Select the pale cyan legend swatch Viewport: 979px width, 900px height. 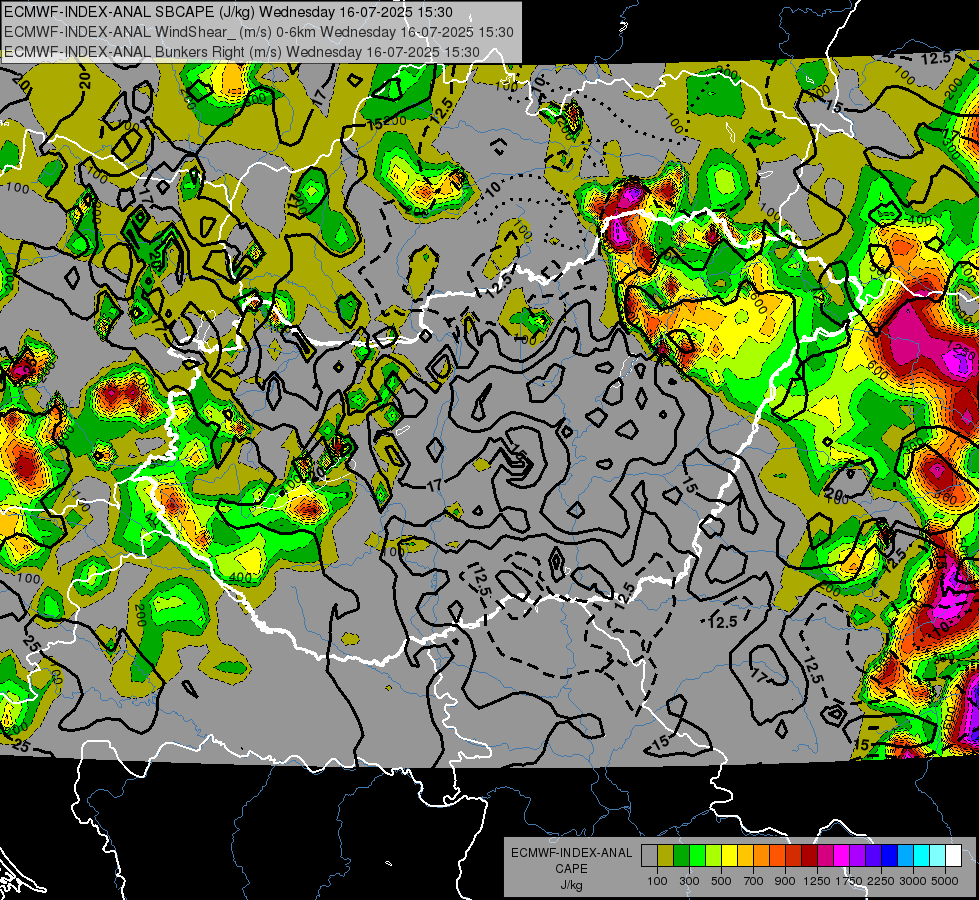[937, 855]
